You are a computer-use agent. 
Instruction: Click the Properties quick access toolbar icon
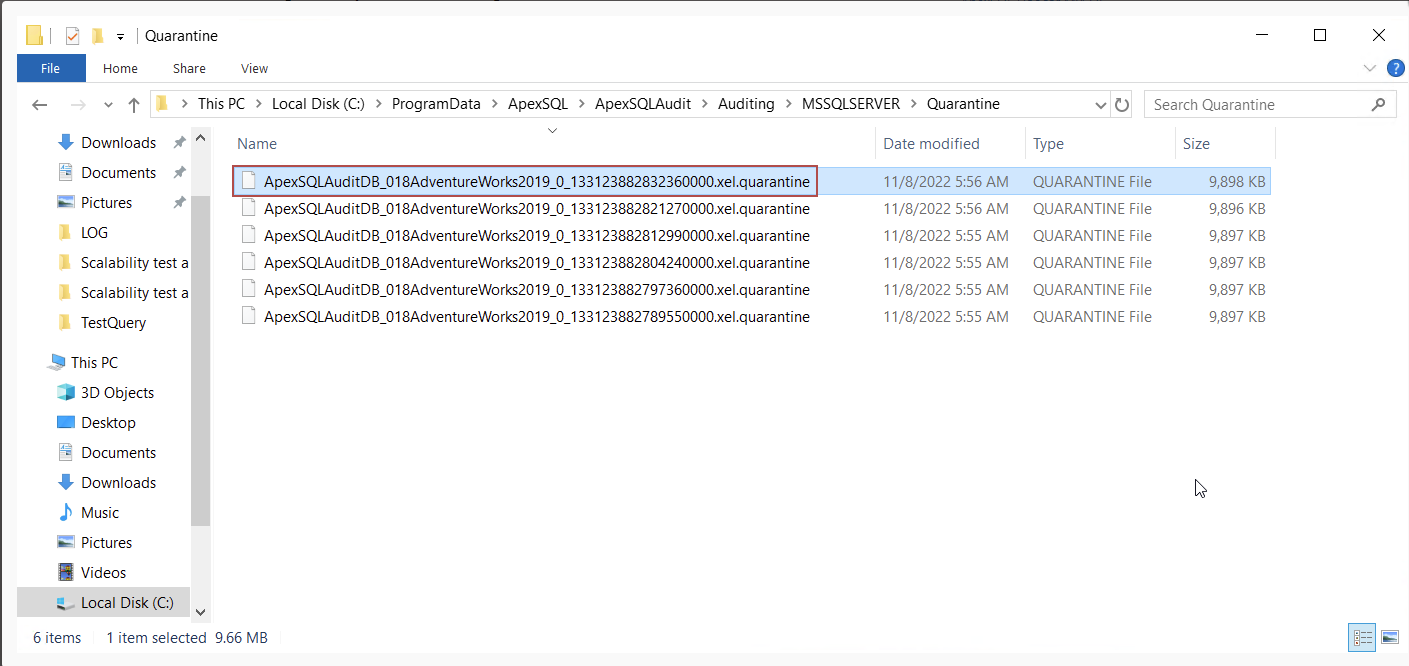pos(72,36)
